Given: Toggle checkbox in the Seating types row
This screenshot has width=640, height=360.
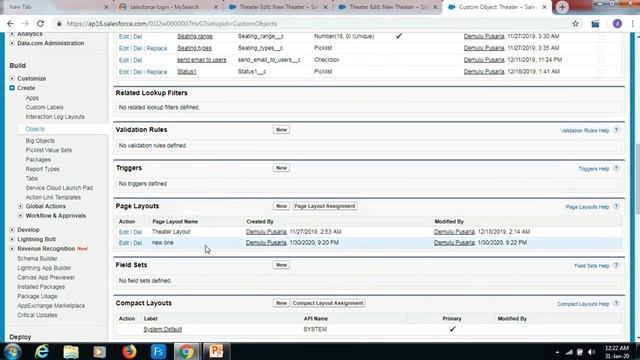Looking at the screenshot, I should point(601,48).
